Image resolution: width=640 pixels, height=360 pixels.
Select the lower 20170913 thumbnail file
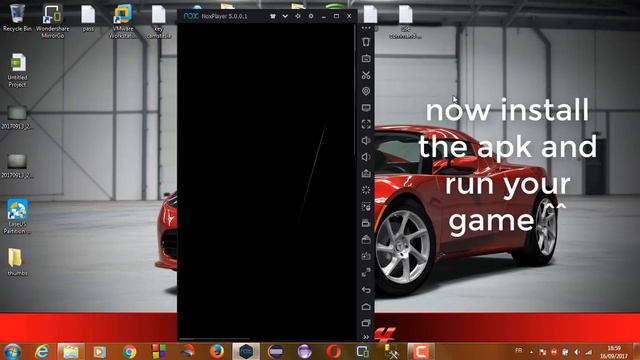(x=17, y=167)
